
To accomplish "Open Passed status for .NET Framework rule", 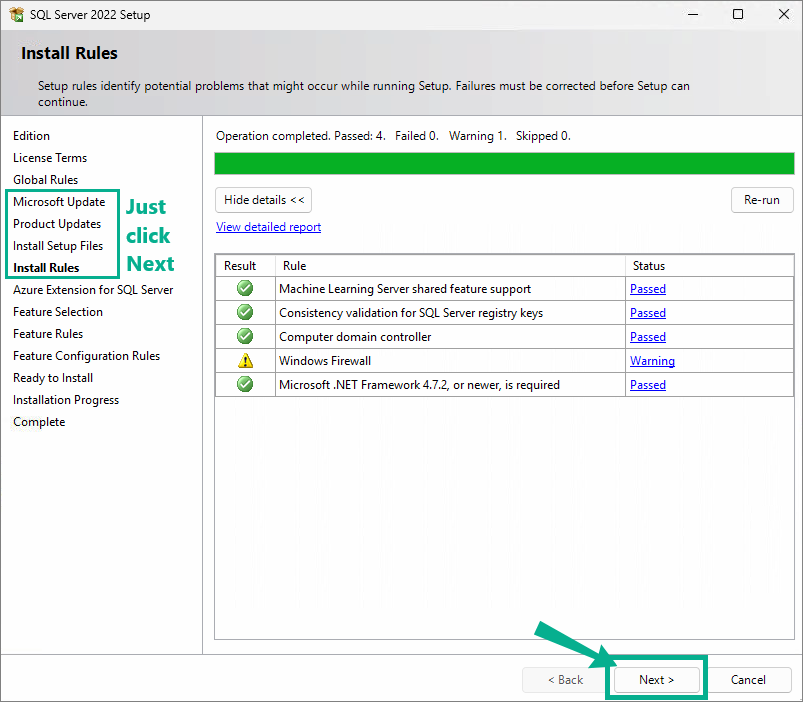I will click(647, 385).
